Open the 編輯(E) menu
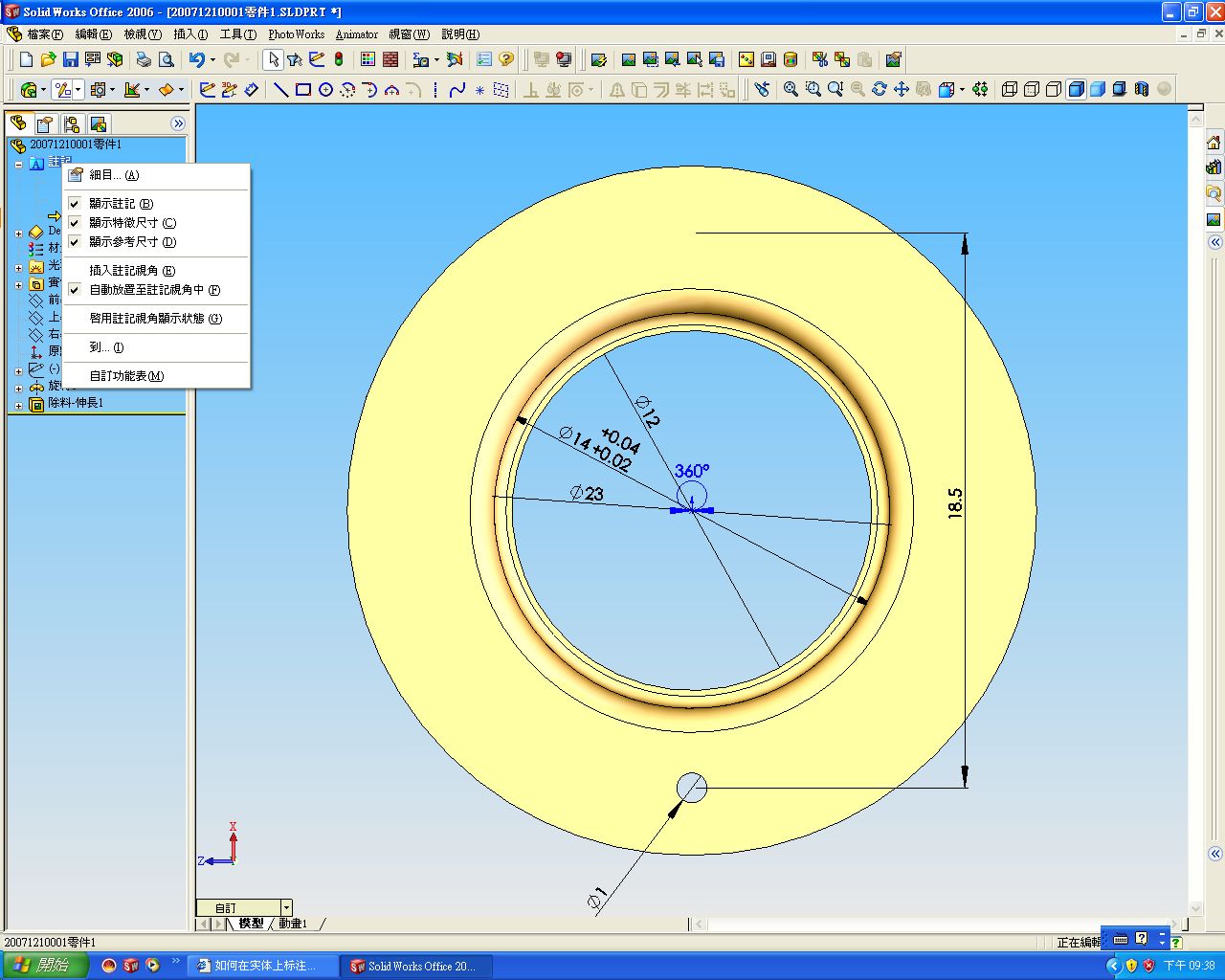Image resolution: width=1225 pixels, height=980 pixels. [x=93, y=34]
